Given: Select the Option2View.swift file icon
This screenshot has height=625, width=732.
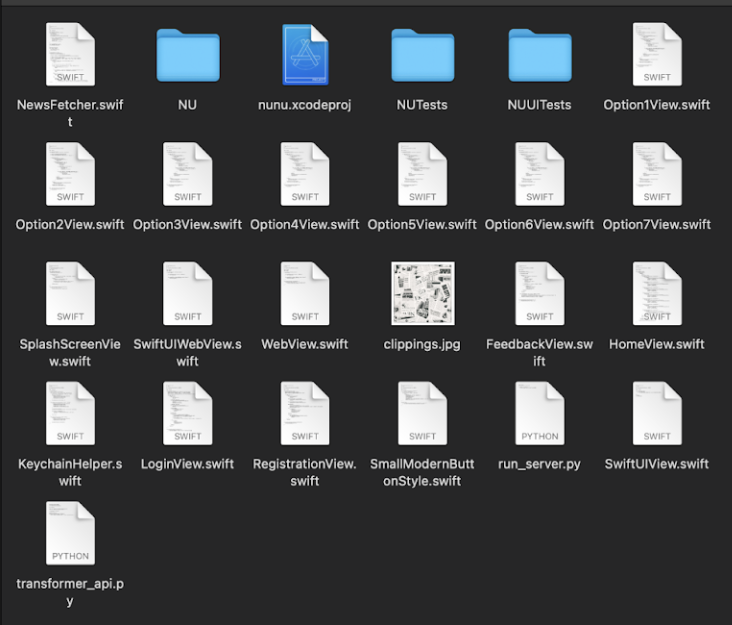Looking at the screenshot, I should [70, 174].
